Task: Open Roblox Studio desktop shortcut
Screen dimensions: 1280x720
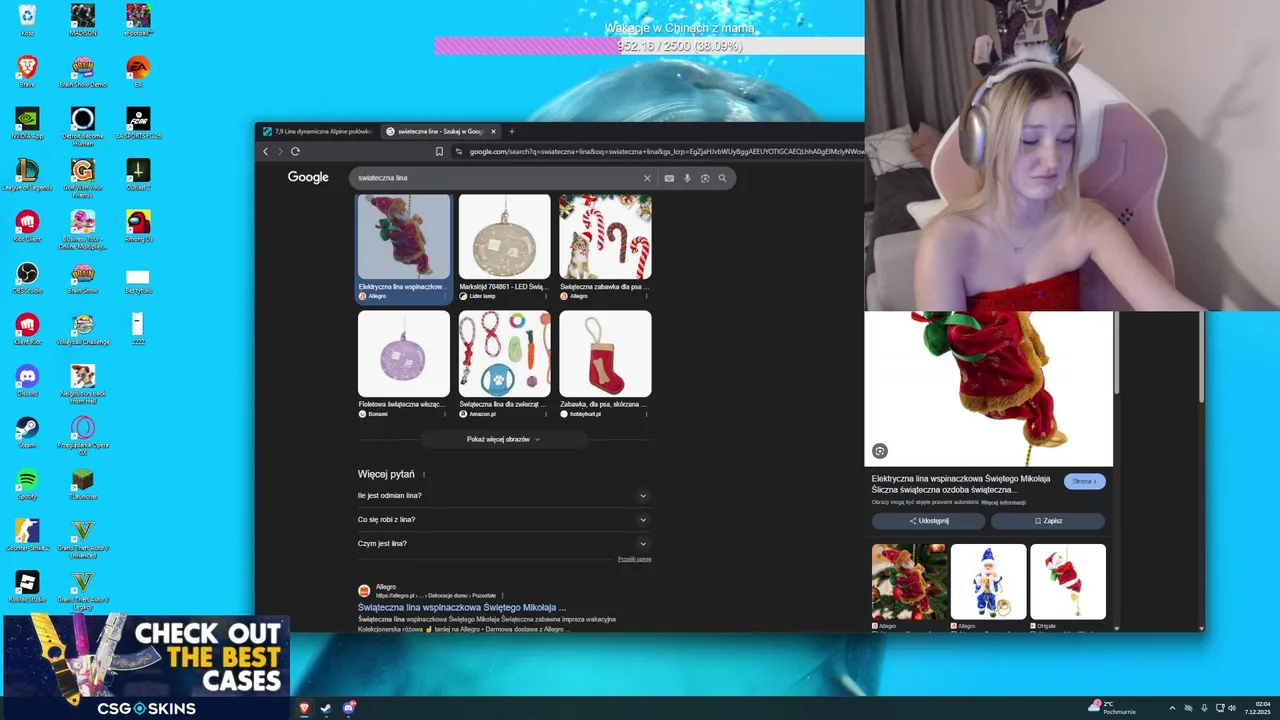Action: click(x=27, y=586)
